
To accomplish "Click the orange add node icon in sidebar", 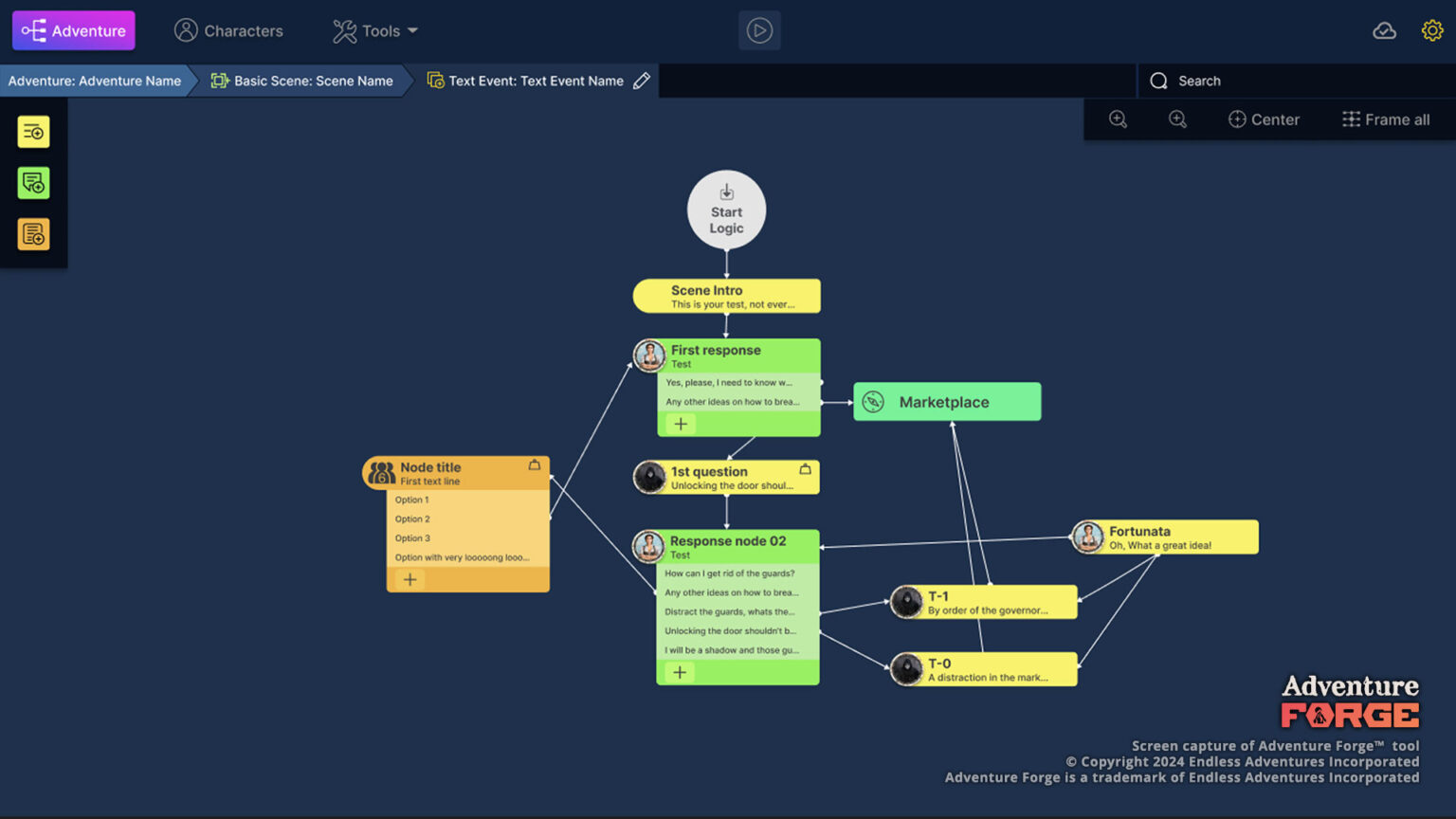I will click(33, 234).
